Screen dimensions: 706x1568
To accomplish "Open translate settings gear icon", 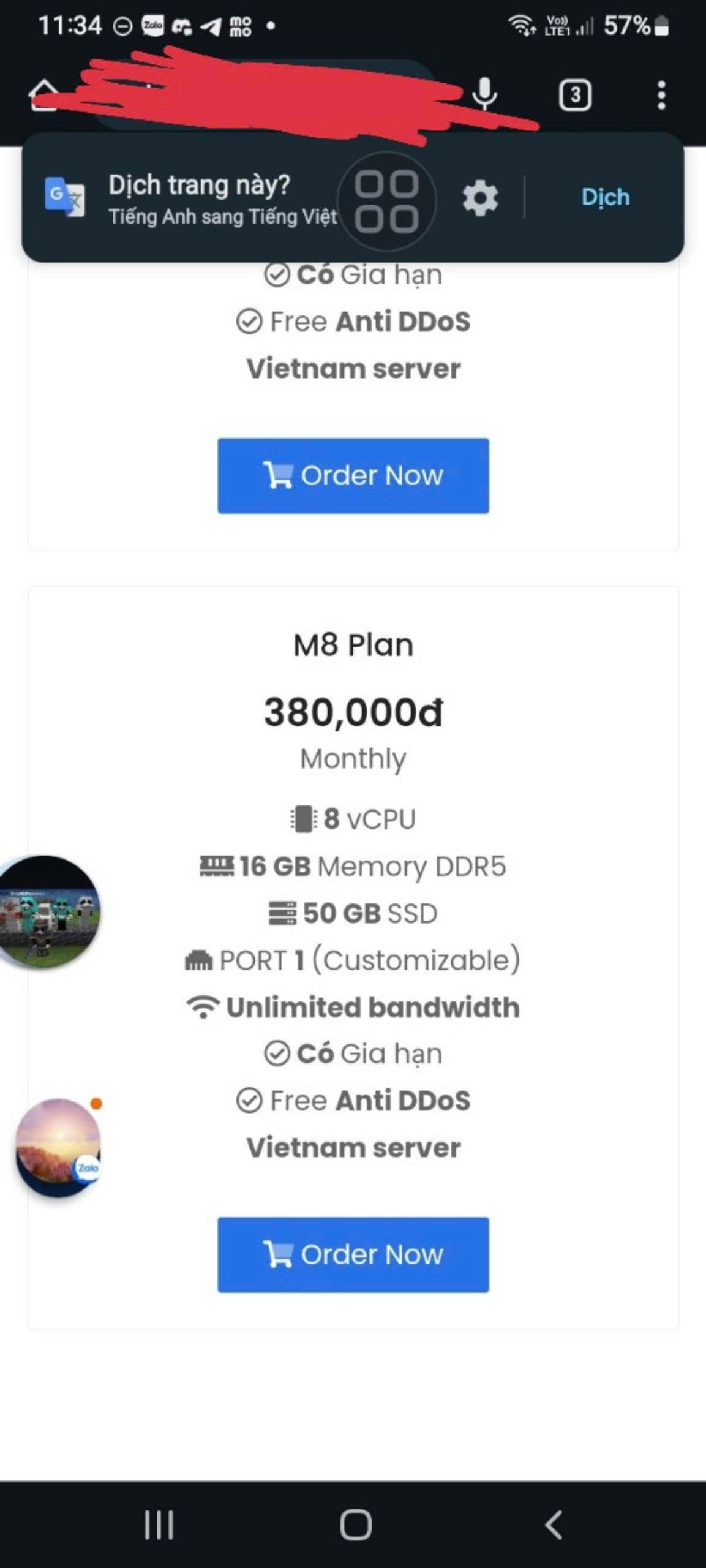I will [x=480, y=198].
